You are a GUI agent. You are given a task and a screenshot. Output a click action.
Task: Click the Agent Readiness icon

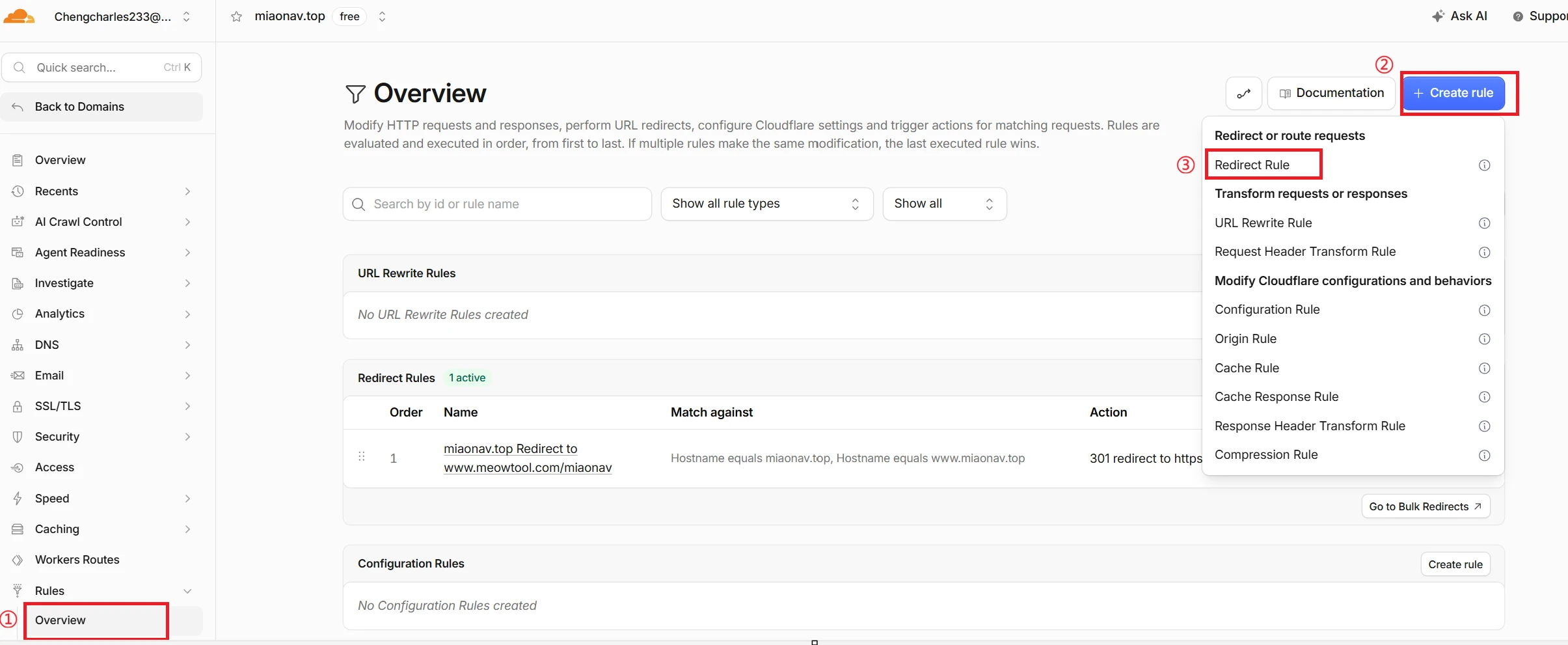coord(18,253)
